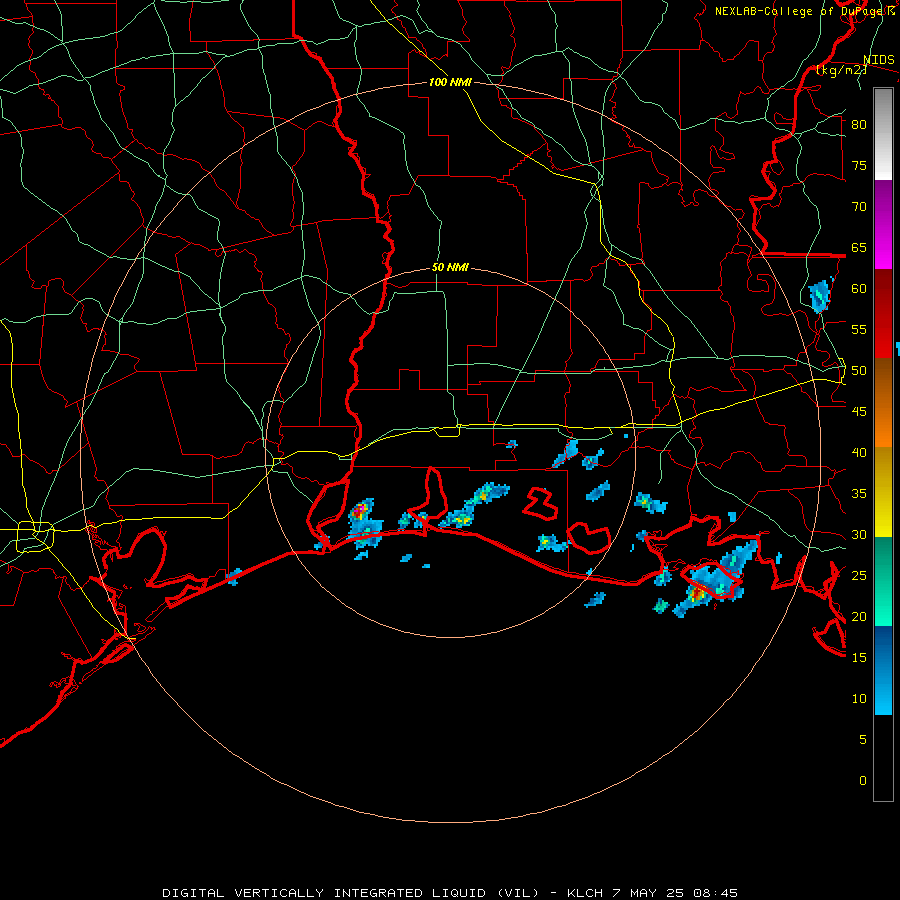
Task: Click the red segment of the color bar
Action: 883,314
